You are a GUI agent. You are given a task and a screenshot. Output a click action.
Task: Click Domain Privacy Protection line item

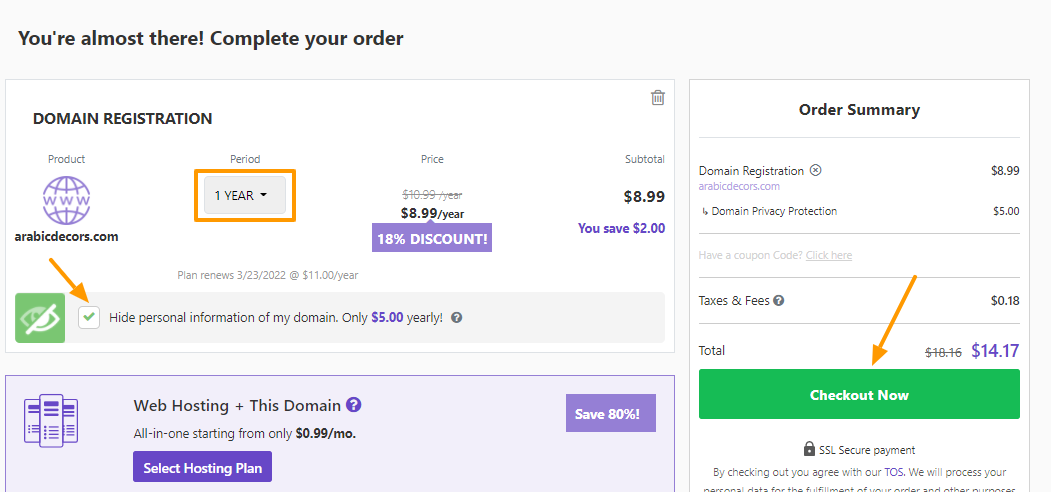pos(768,211)
